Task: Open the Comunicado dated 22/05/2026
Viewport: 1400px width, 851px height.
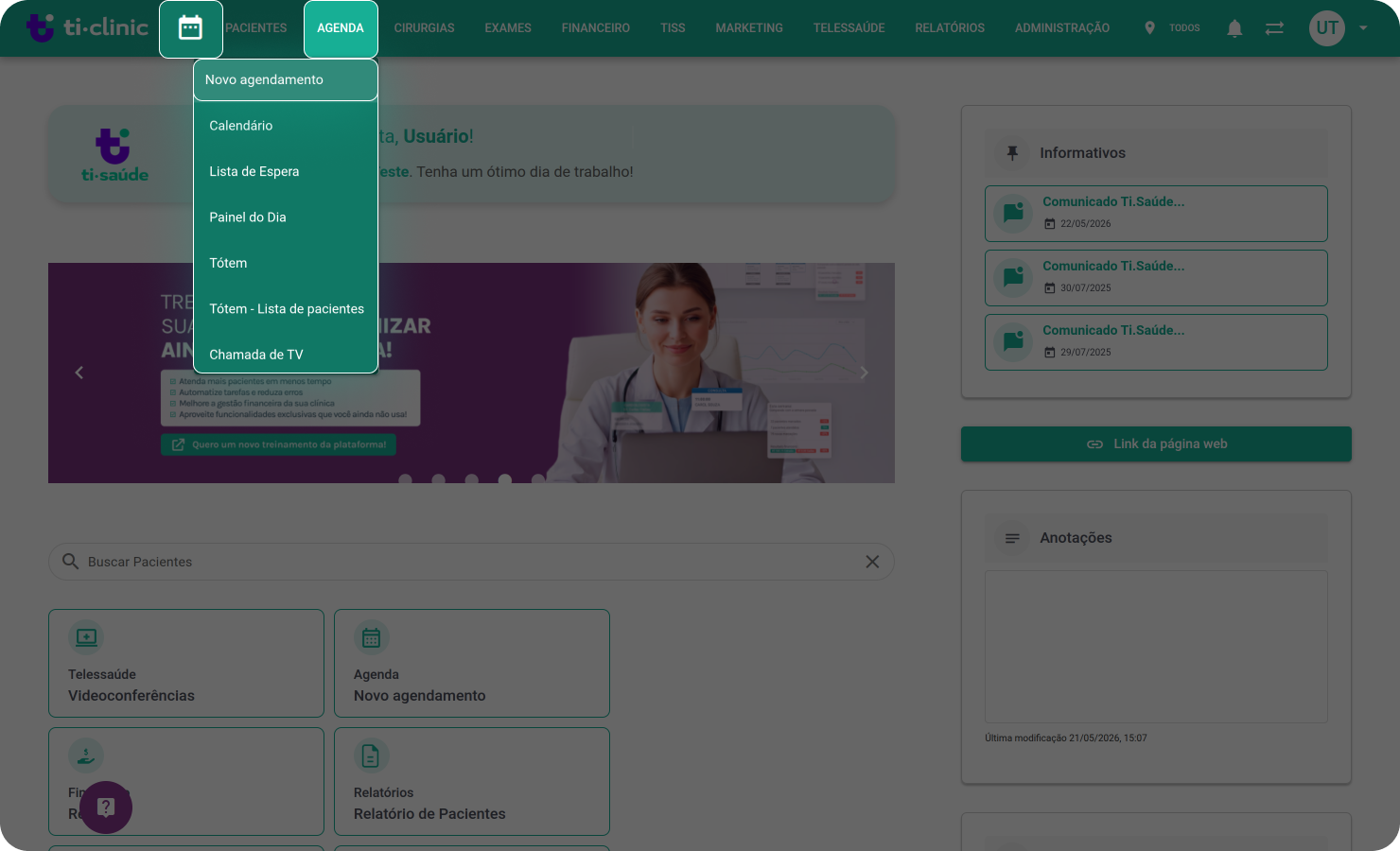Action: click(1156, 214)
